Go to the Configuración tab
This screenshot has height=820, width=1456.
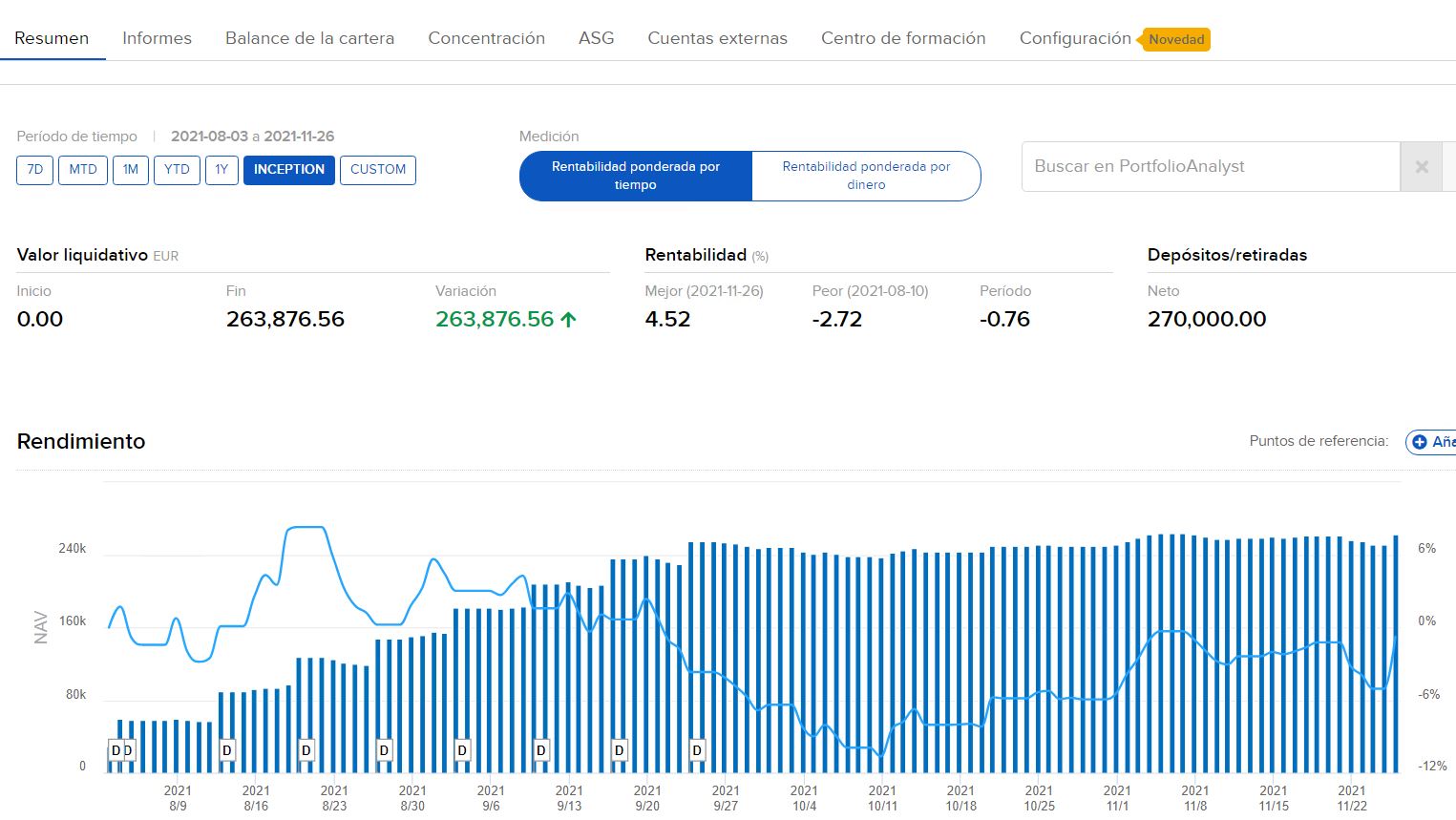tap(1075, 38)
